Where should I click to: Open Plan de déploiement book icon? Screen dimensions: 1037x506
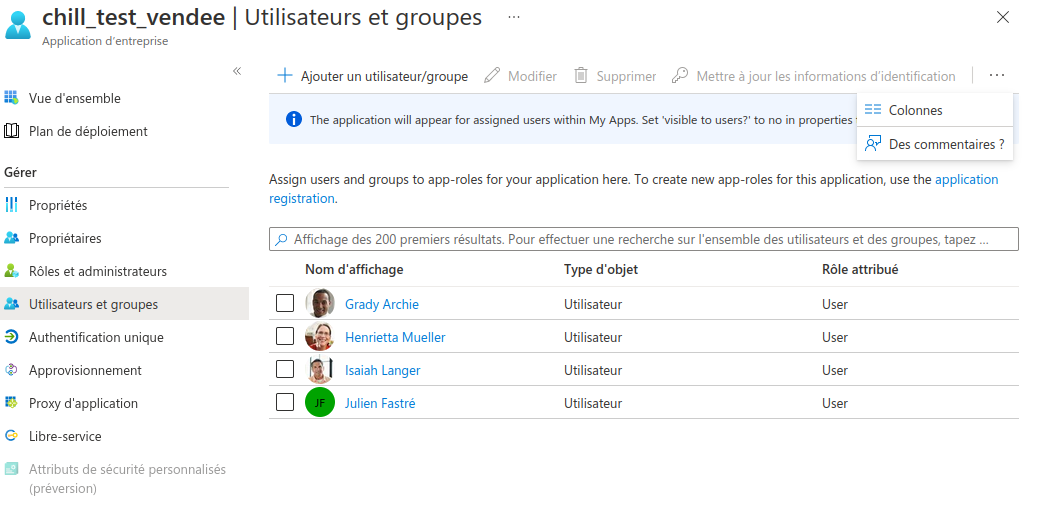click(x=12, y=131)
